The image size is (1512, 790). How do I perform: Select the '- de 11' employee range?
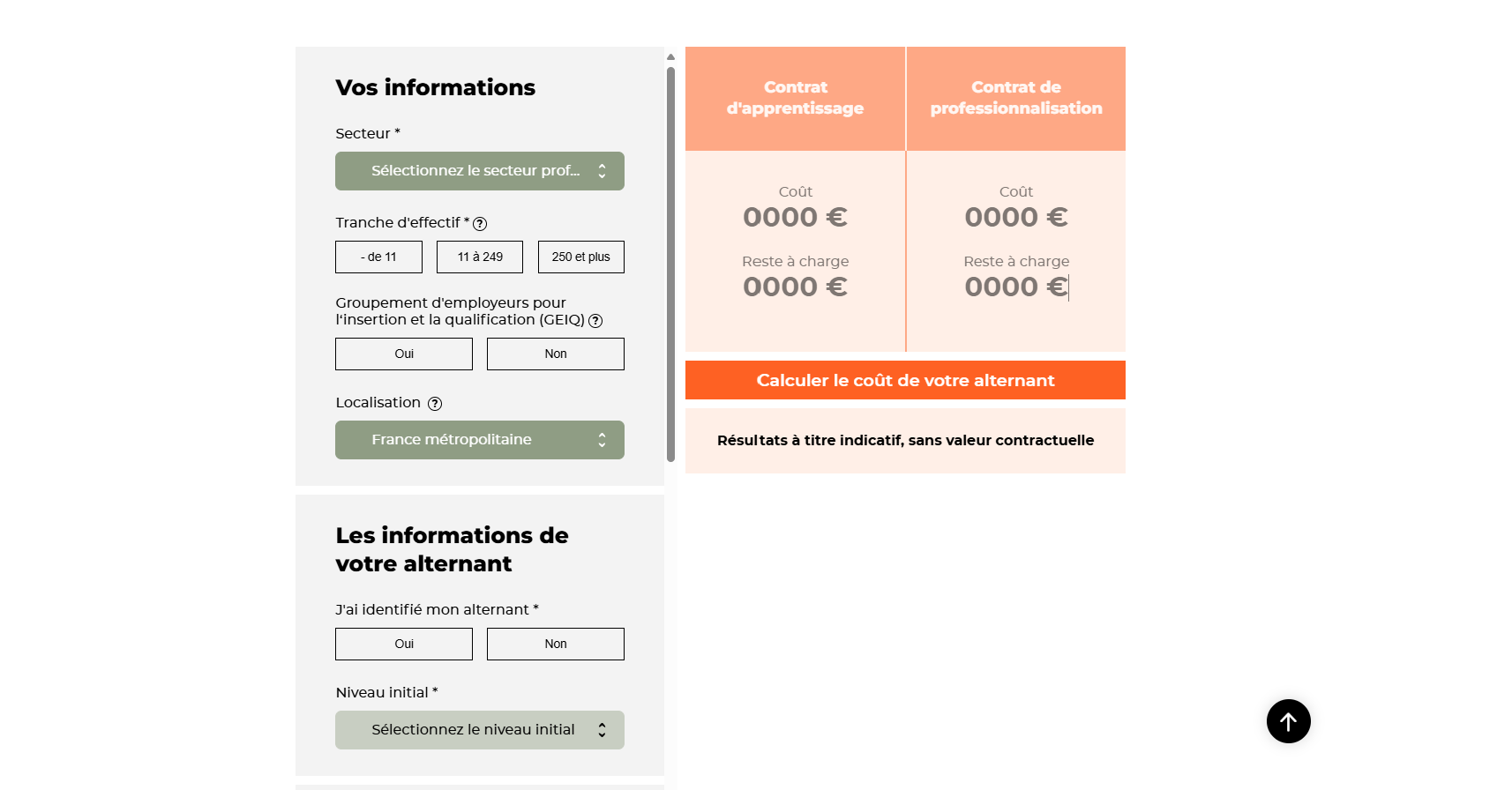tap(378, 257)
